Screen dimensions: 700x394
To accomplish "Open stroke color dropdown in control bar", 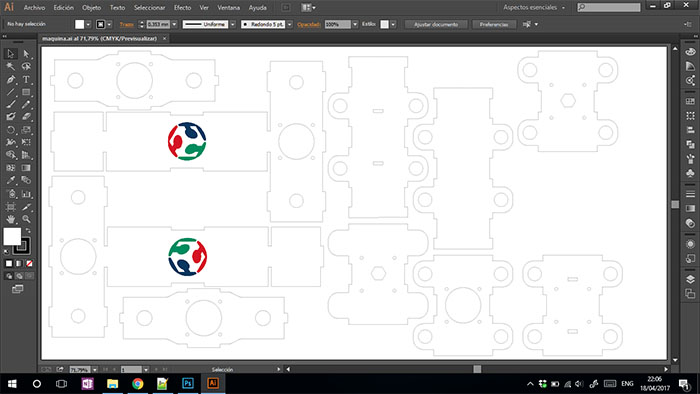I will (x=109, y=25).
